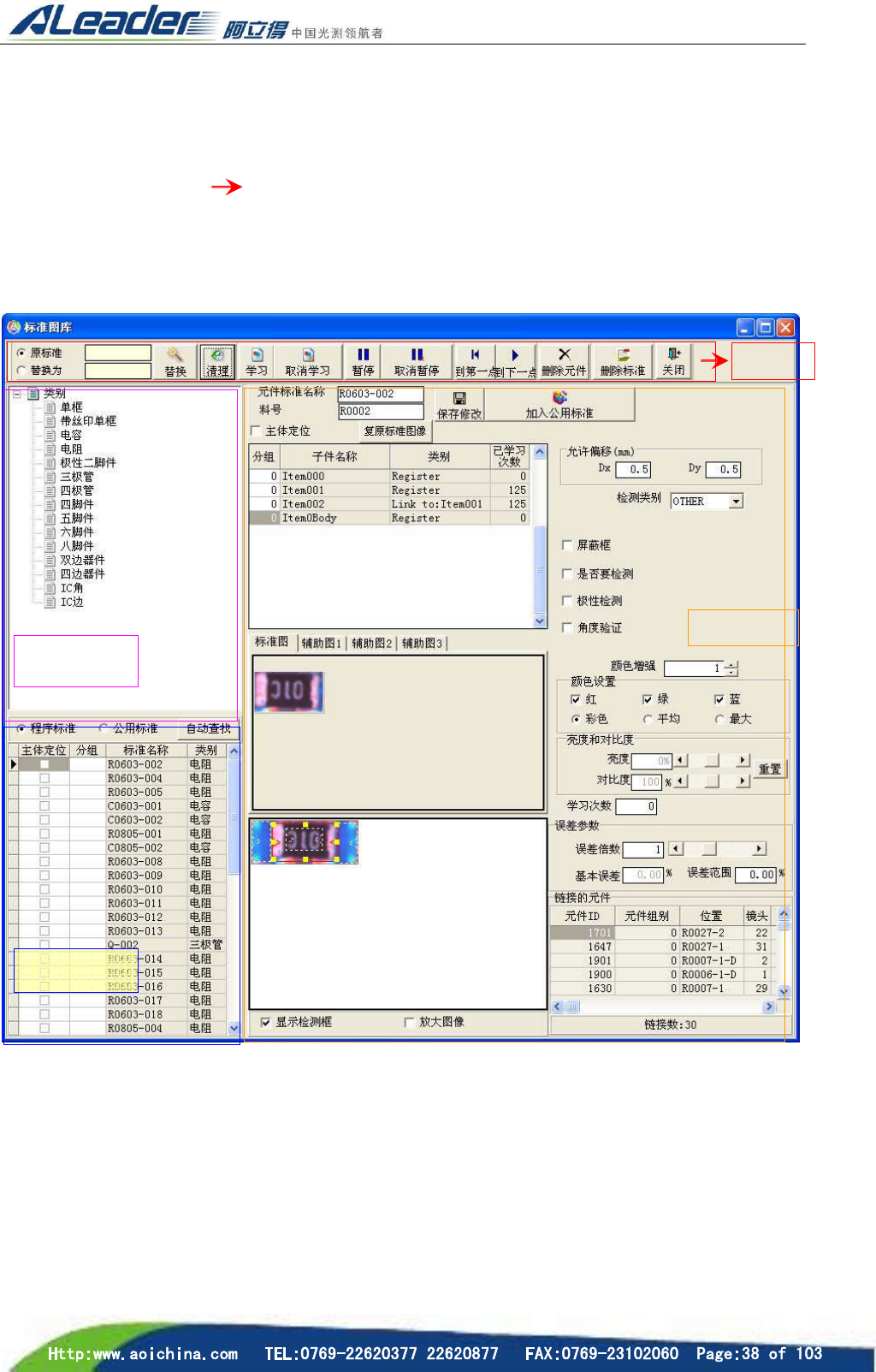
Task: Enable the 是否要检测 checkbox
Action: coord(566,573)
